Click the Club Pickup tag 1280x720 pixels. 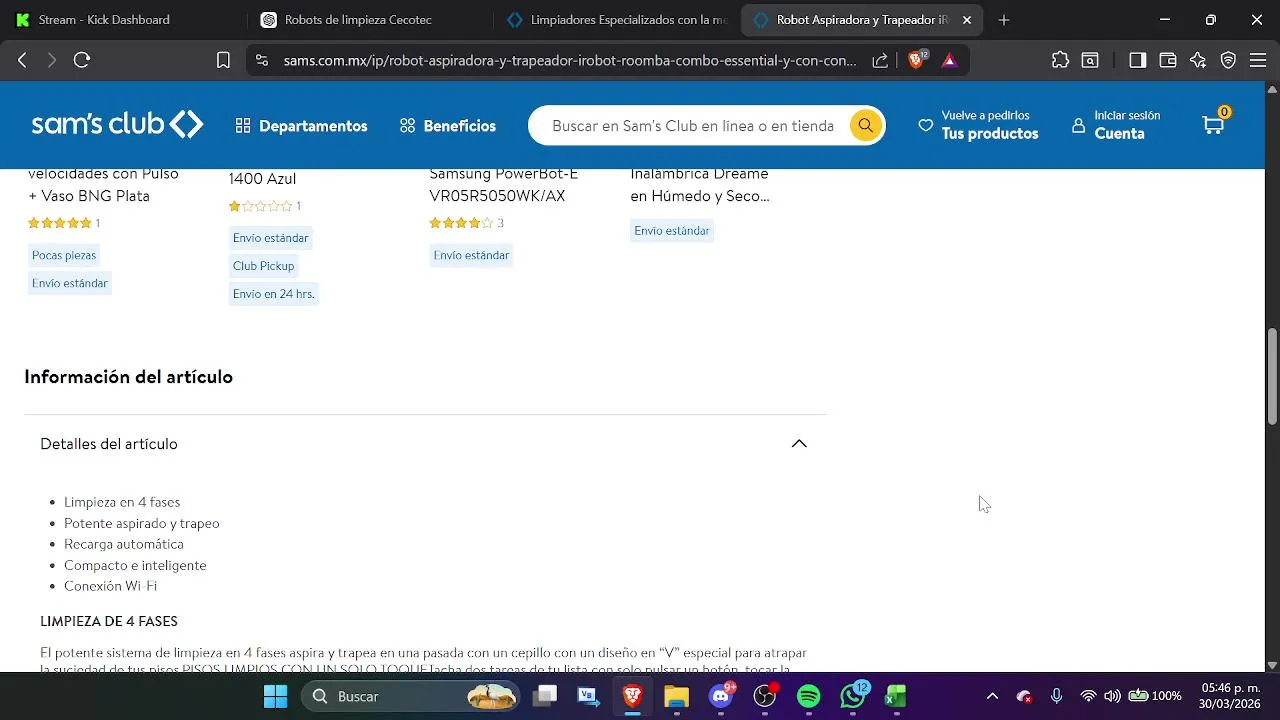click(263, 266)
